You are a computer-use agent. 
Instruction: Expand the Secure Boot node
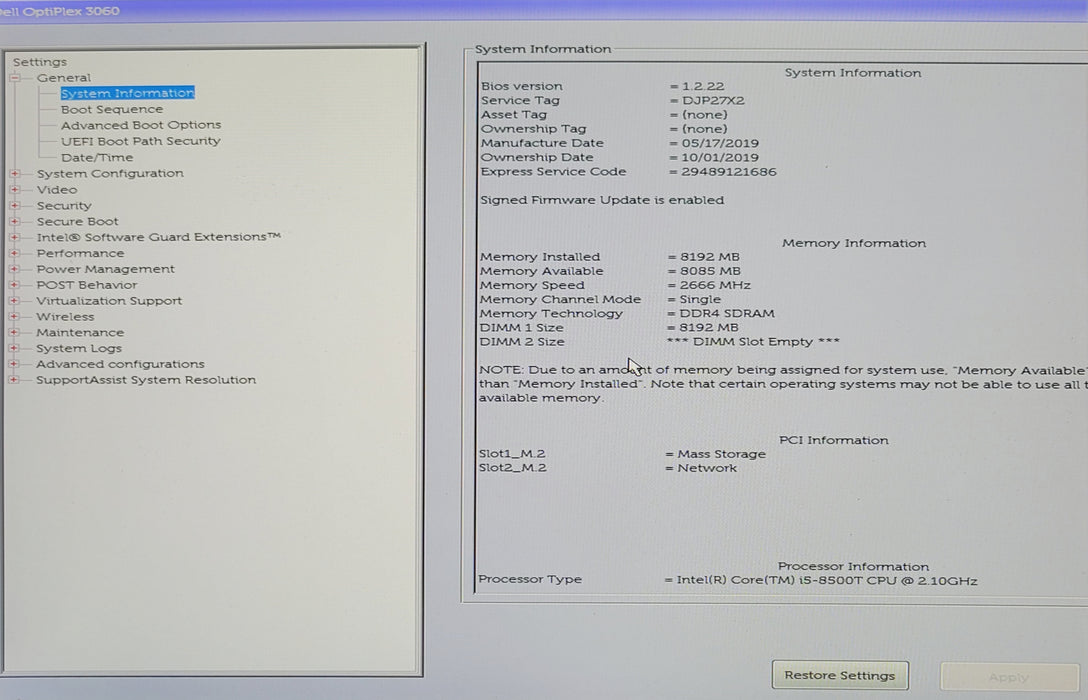click(x=15, y=221)
